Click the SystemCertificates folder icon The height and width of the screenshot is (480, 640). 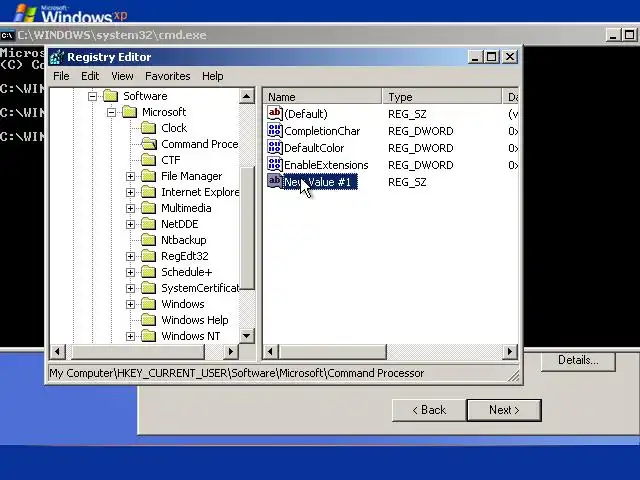click(149, 288)
